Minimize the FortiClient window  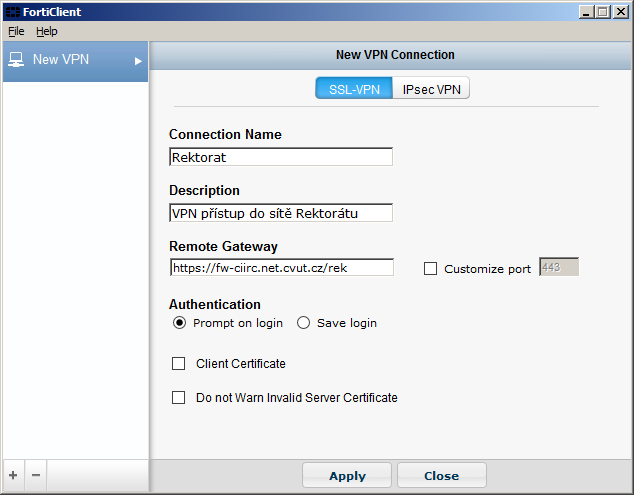click(586, 12)
